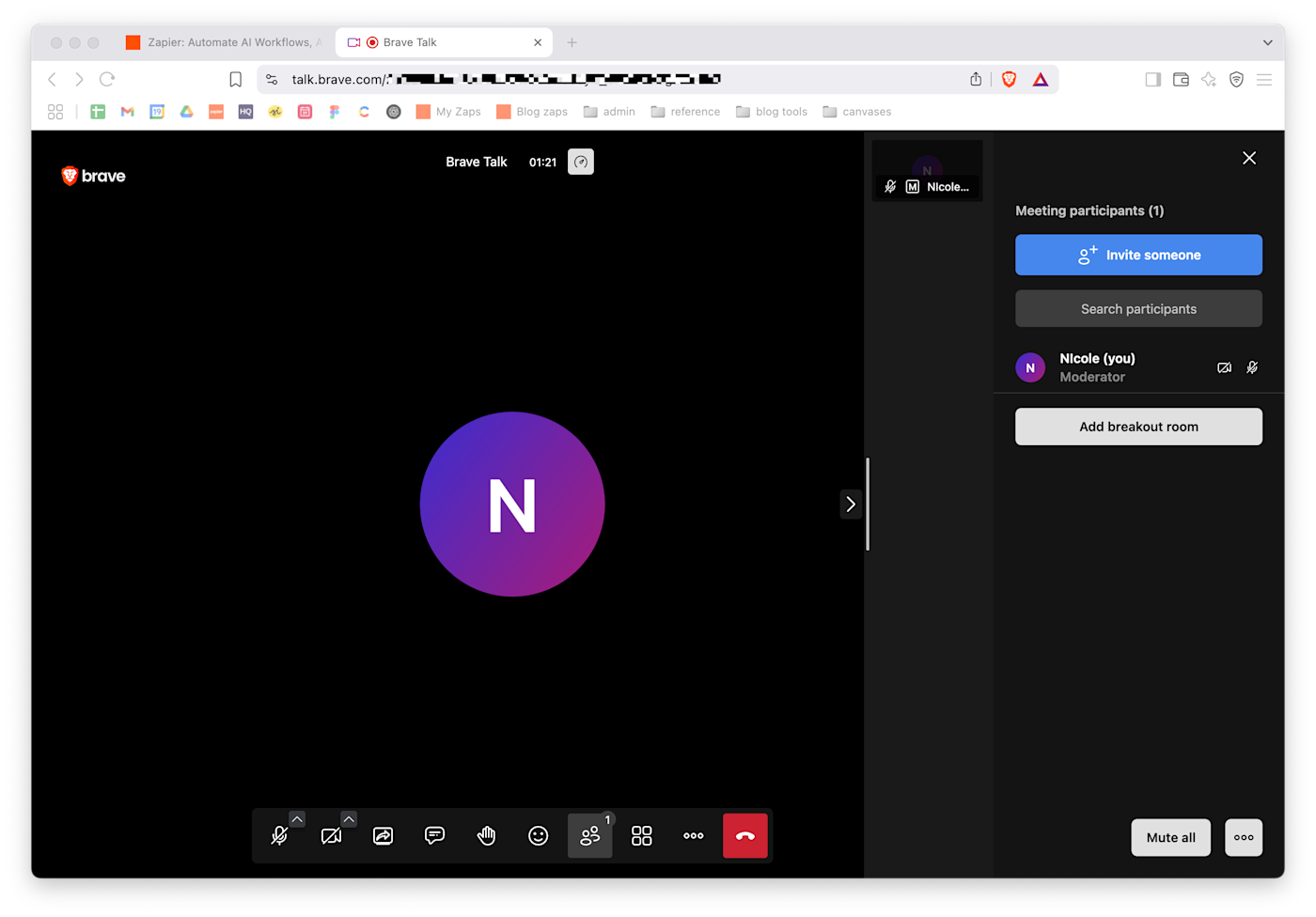Open the chat panel
Image resolution: width=1316 pixels, height=917 pixels.
pos(434,836)
